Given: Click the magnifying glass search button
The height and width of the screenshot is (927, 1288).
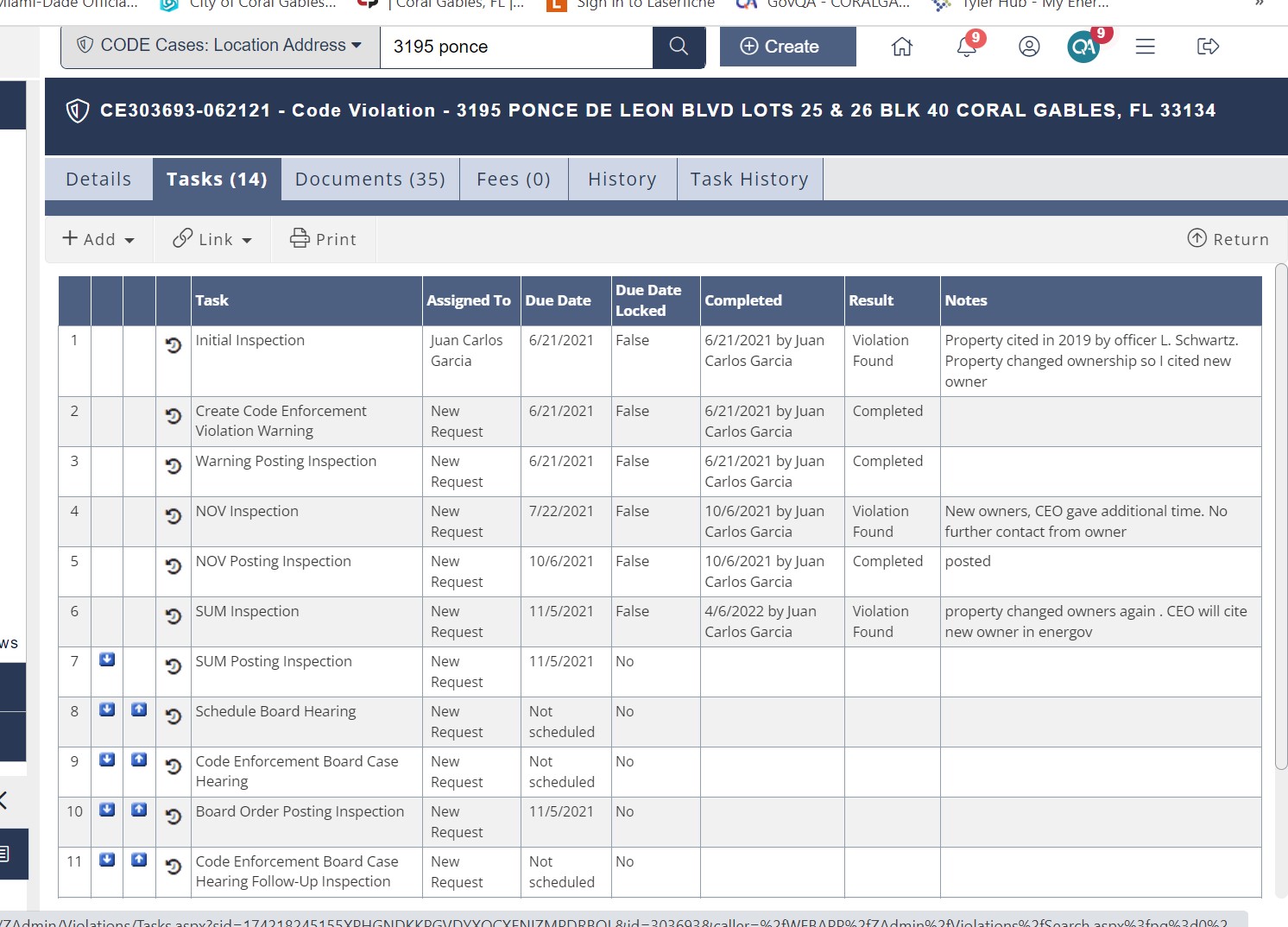Looking at the screenshot, I should click(x=679, y=47).
